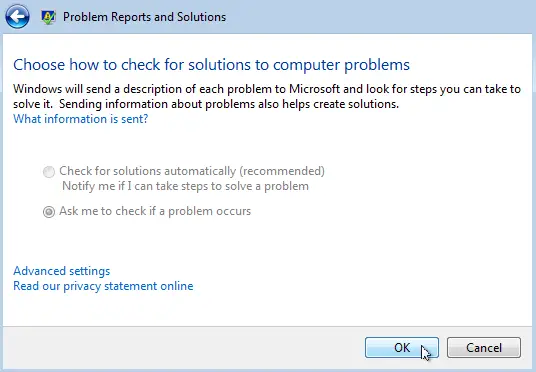Confirm with the OK button
This screenshot has width=536, height=372.
pyautogui.click(x=402, y=347)
